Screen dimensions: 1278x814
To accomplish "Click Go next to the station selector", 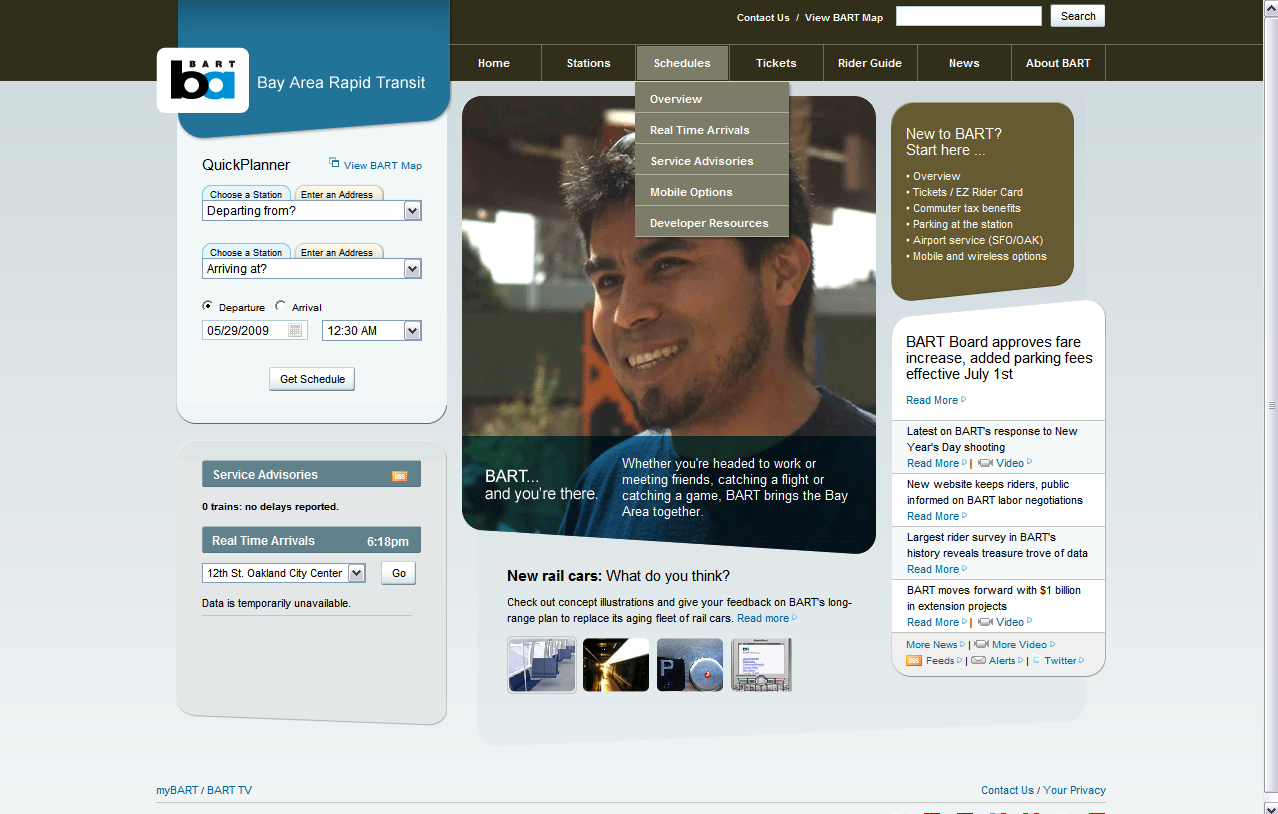I will (x=398, y=573).
